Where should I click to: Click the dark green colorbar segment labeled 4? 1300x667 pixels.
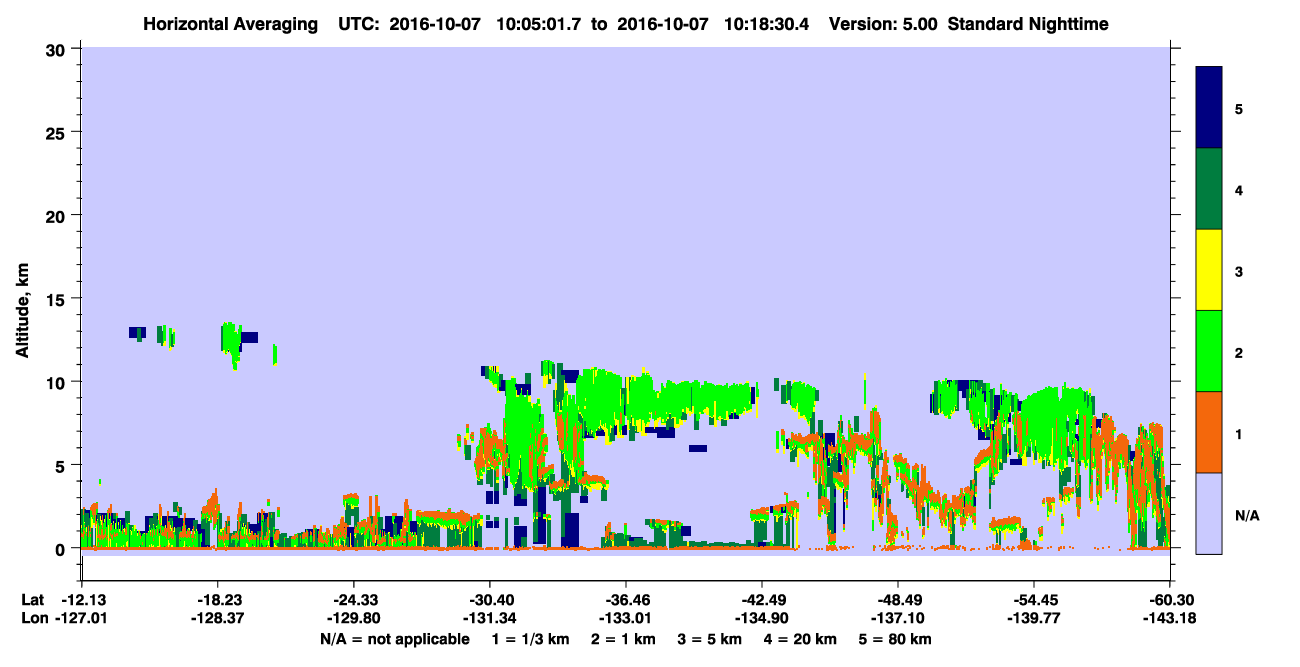1209,189
